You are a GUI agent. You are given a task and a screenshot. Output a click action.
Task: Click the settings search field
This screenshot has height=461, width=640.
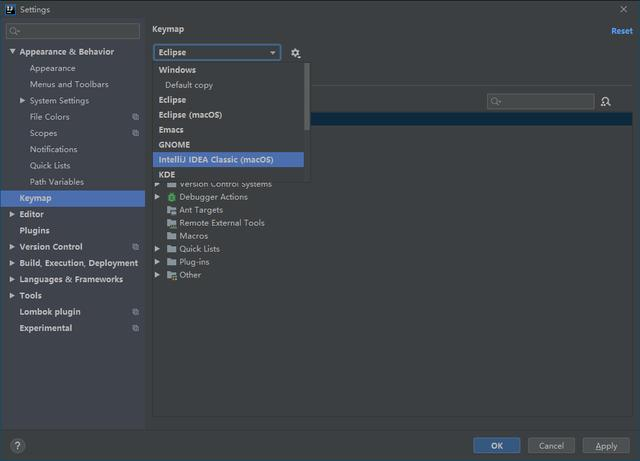coord(73,31)
